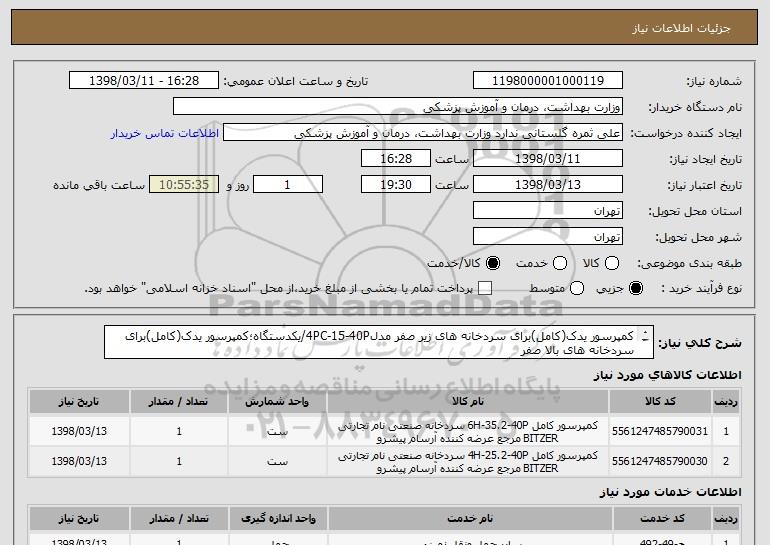The image size is (770, 545).
Task: Toggle Islamic treasury bonds payment checkbox
Action: tap(485, 288)
